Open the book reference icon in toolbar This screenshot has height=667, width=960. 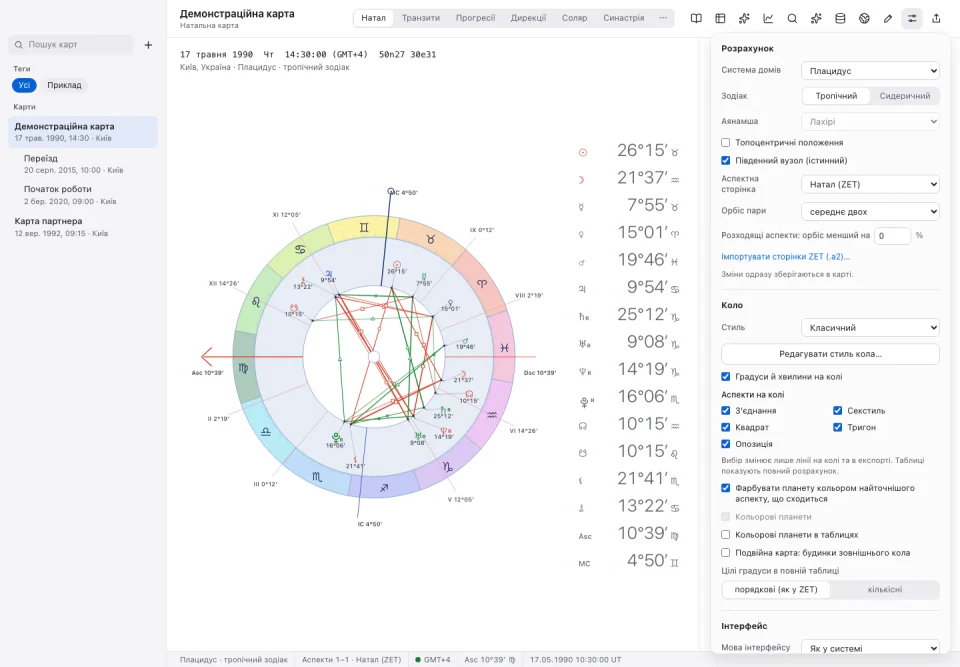[696, 18]
